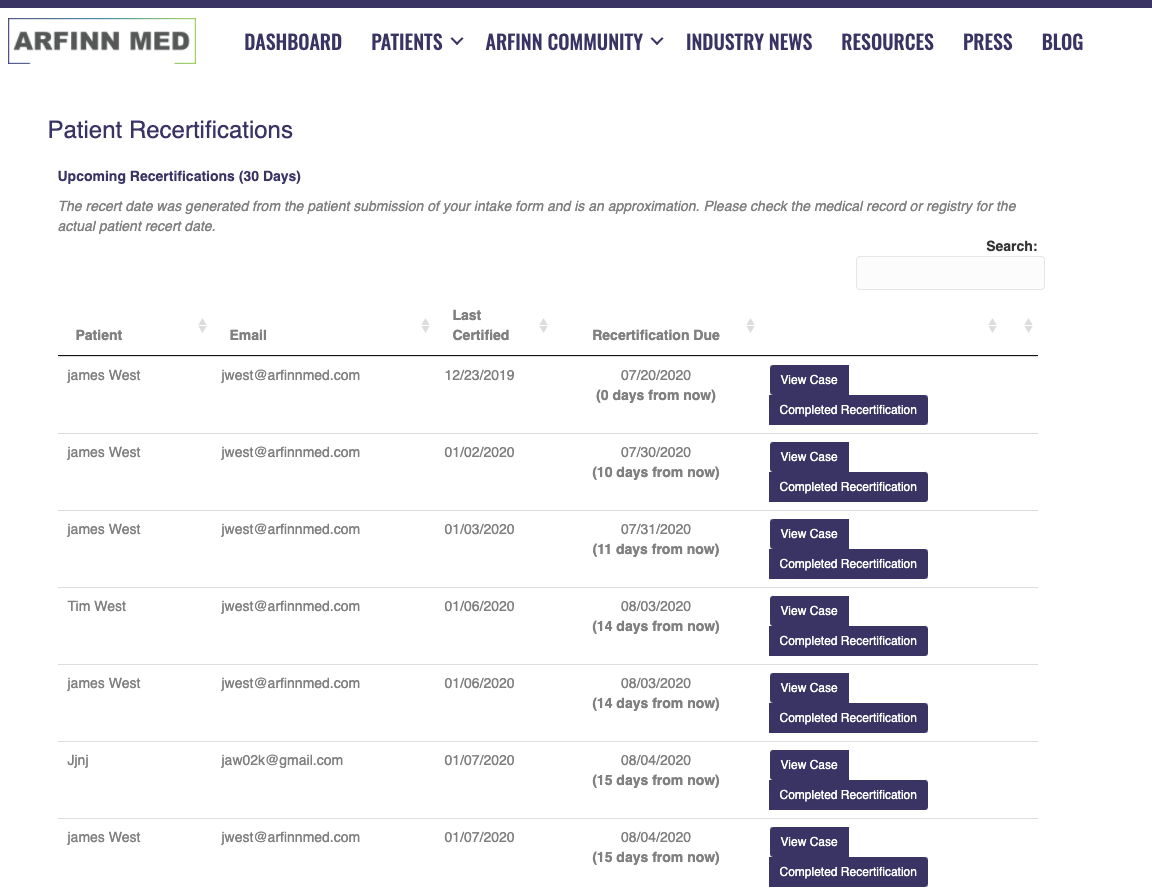
Task: Open the Blog page
Action: [x=1062, y=42]
